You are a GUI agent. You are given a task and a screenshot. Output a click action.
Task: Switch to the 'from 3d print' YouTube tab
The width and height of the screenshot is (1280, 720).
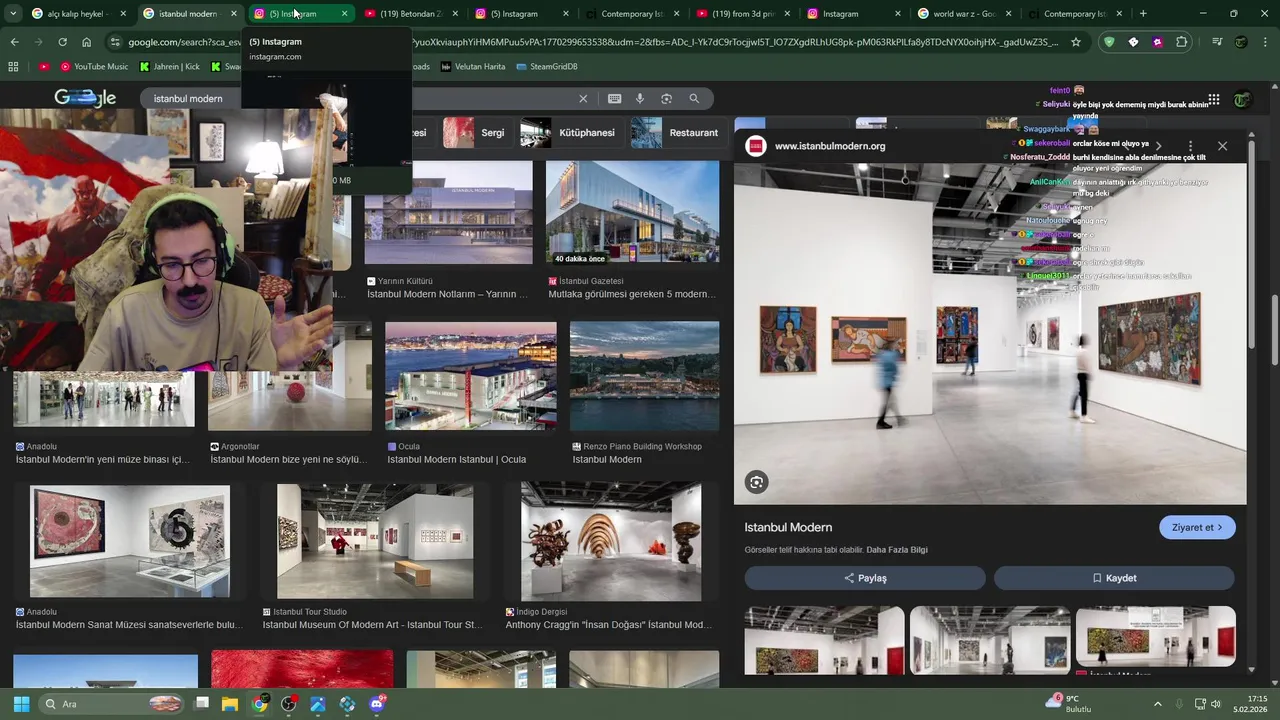tap(743, 14)
